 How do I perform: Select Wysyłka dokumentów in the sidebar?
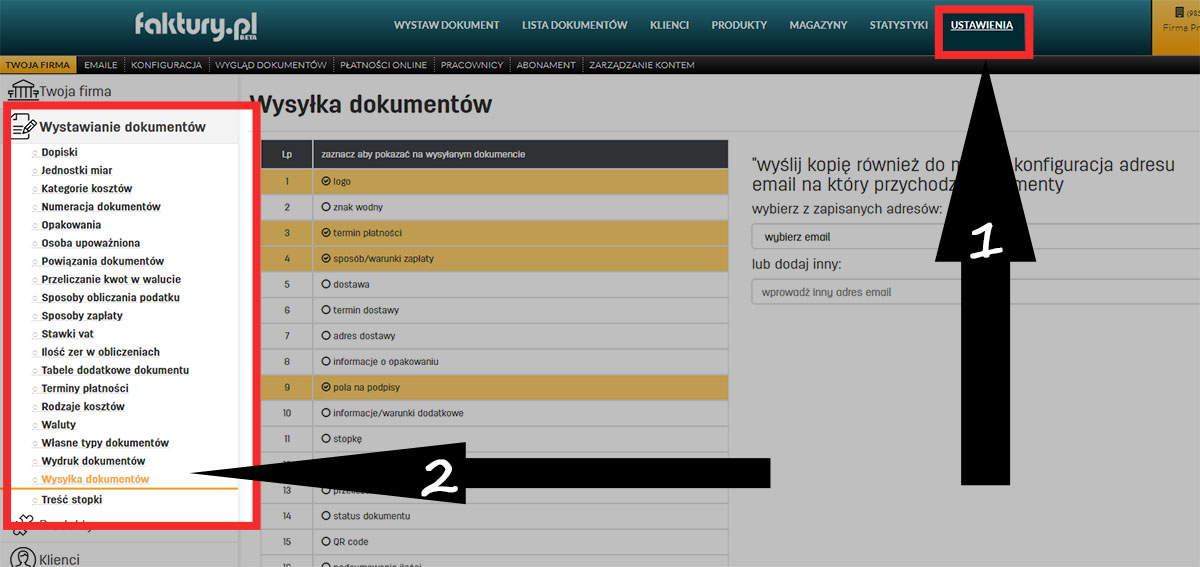click(x=96, y=479)
